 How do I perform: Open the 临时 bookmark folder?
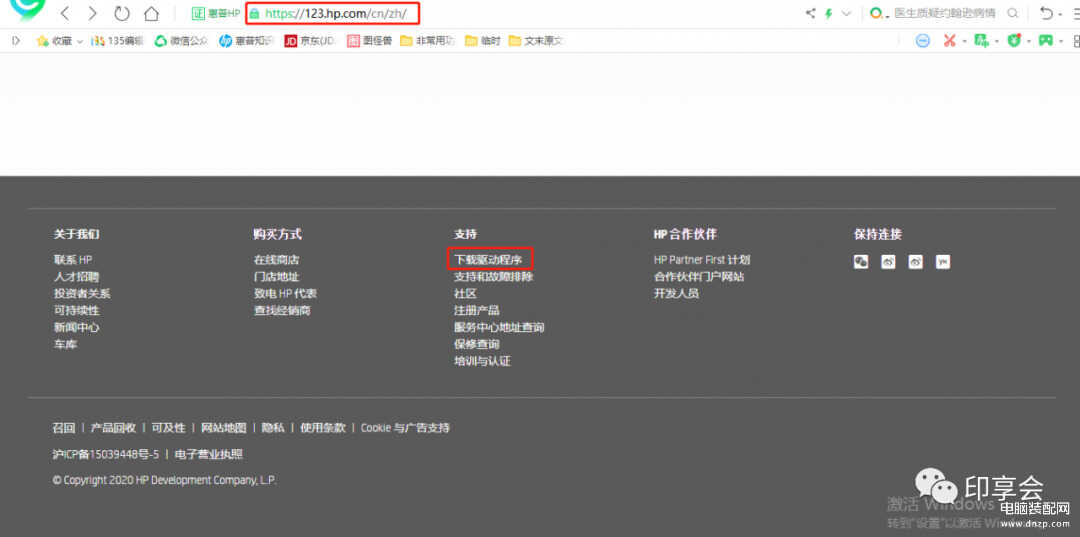(x=482, y=41)
